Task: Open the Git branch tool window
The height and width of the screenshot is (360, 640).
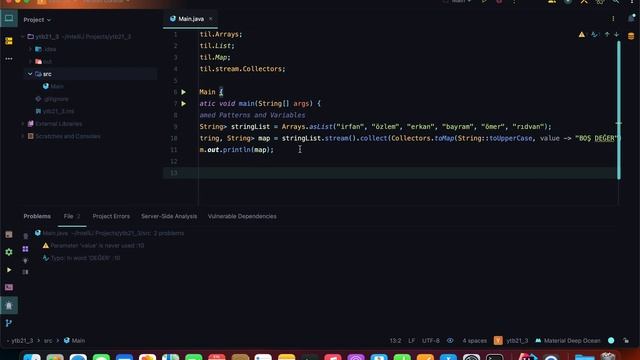Action: tap(9, 324)
